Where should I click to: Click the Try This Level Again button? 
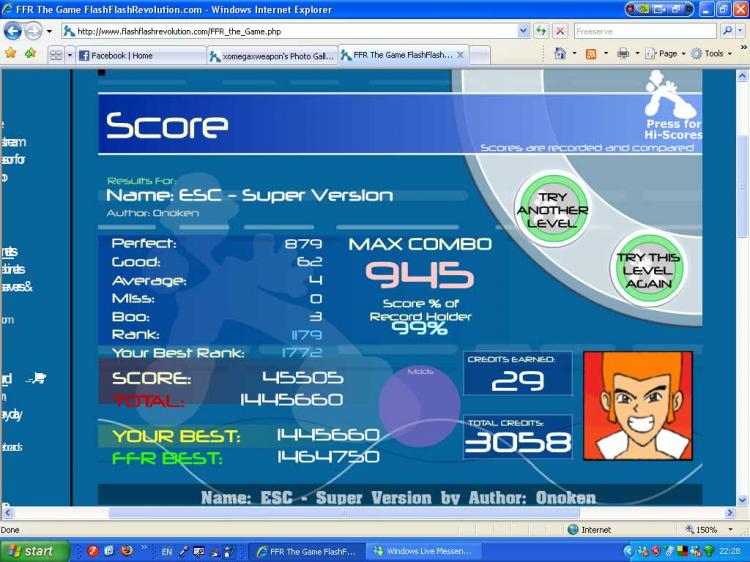click(x=648, y=270)
